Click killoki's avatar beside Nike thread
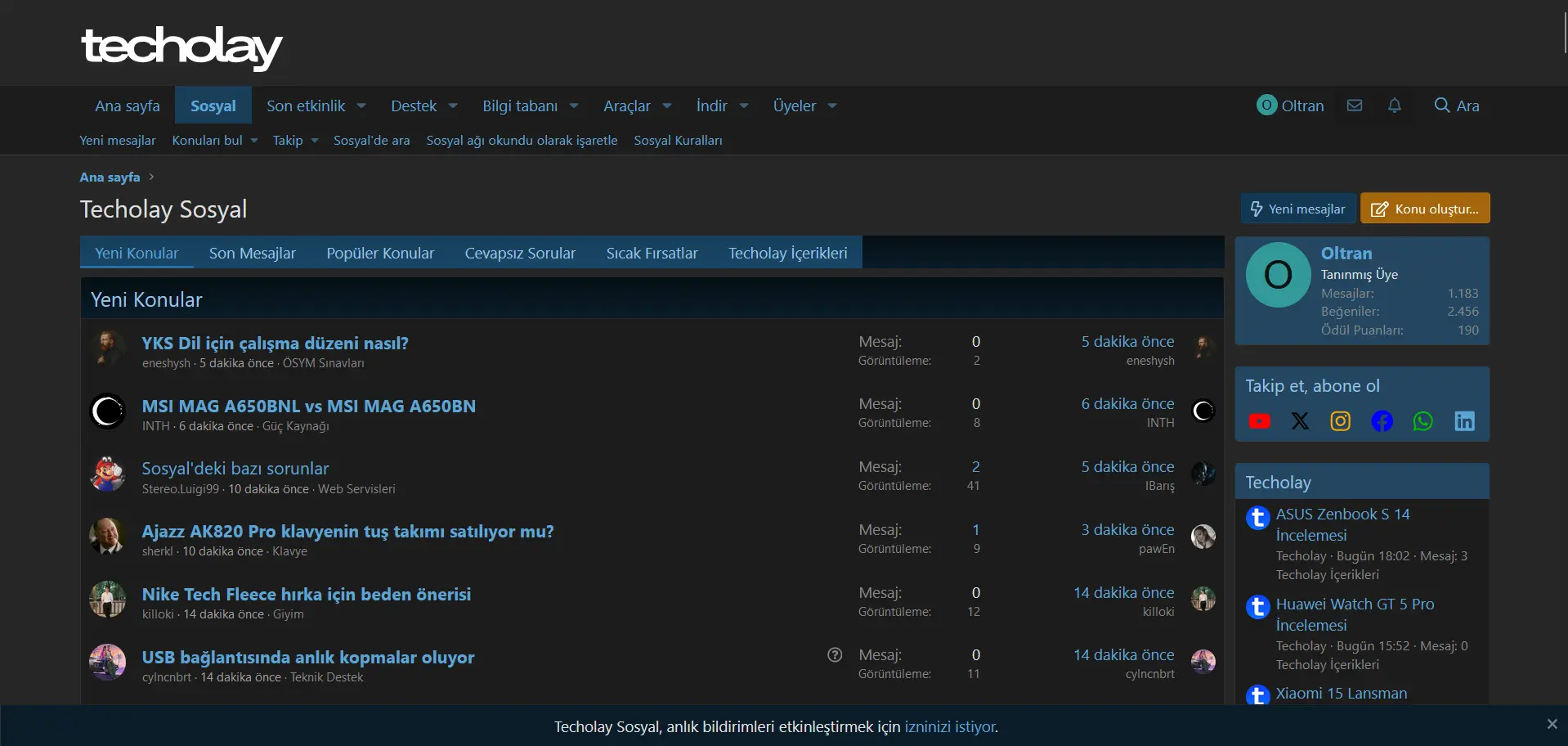Viewport: 1568px width, 746px height. coord(107,600)
